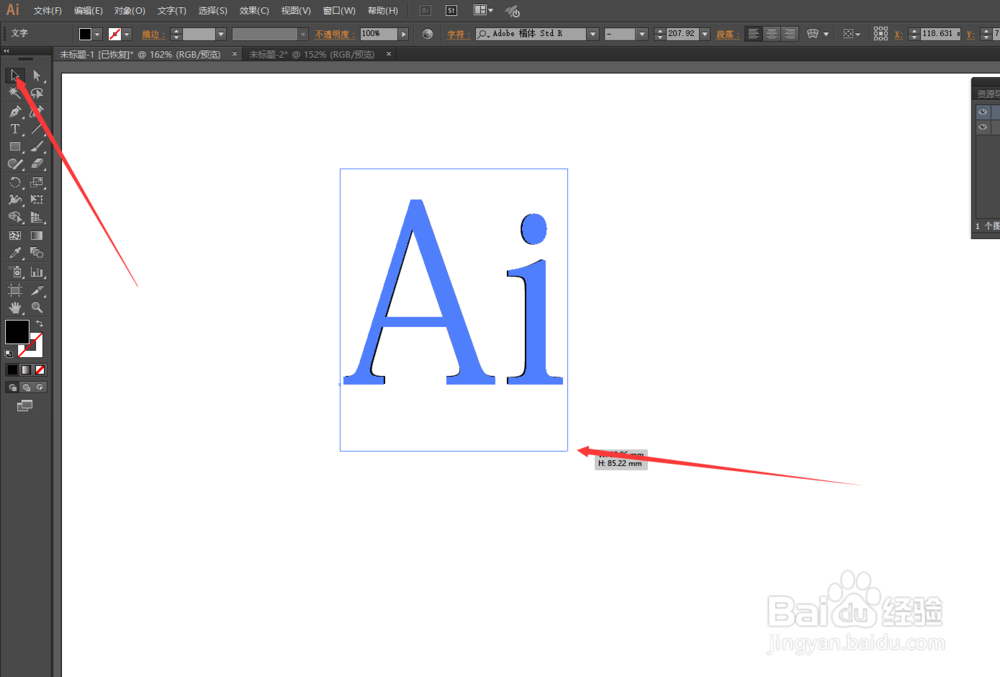Swap fill and stroke colors
Viewport: 1000px width, 677px height.
pyautogui.click(x=40, y=324)
